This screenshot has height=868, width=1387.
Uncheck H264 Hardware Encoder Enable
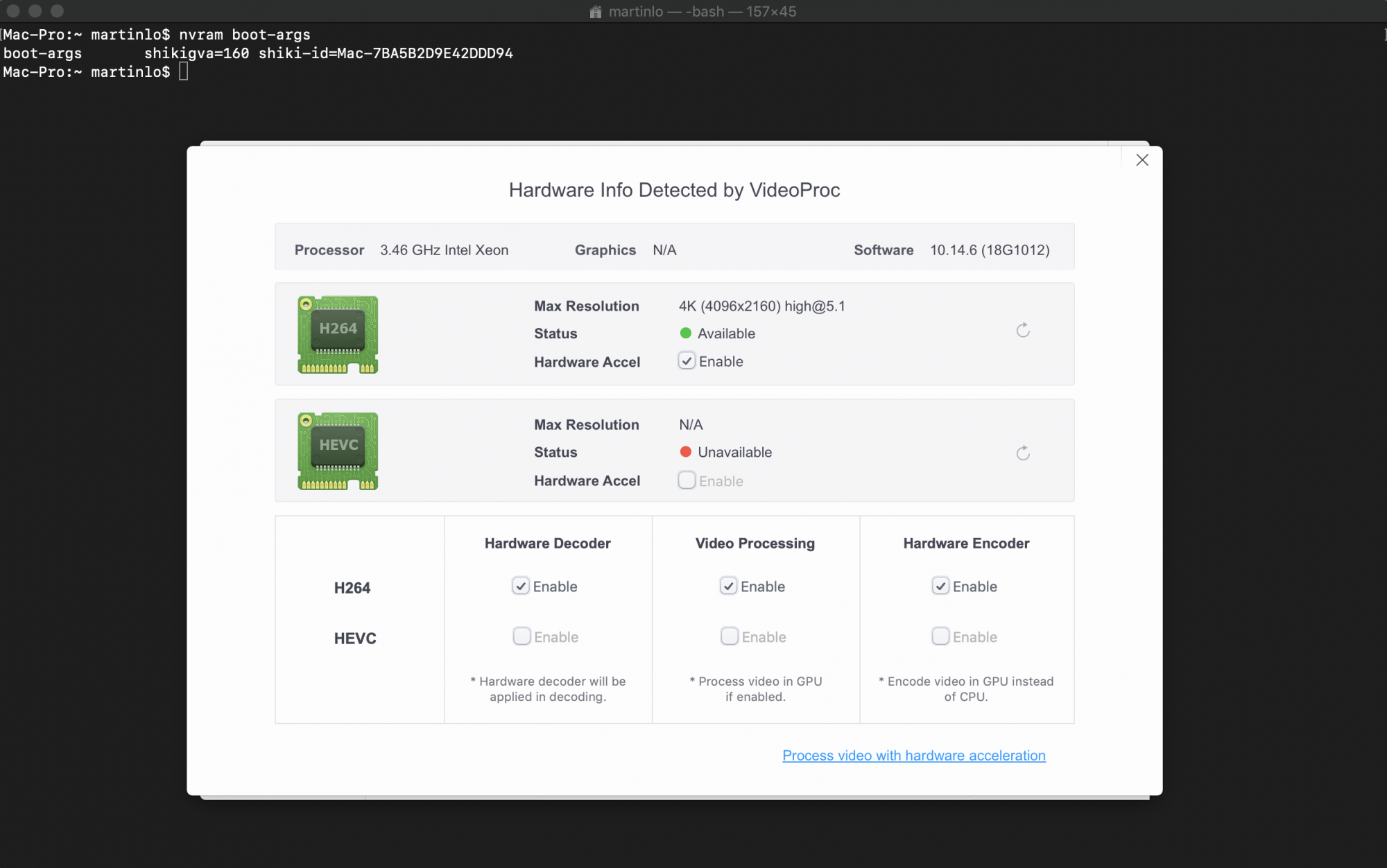click(940, 587)
